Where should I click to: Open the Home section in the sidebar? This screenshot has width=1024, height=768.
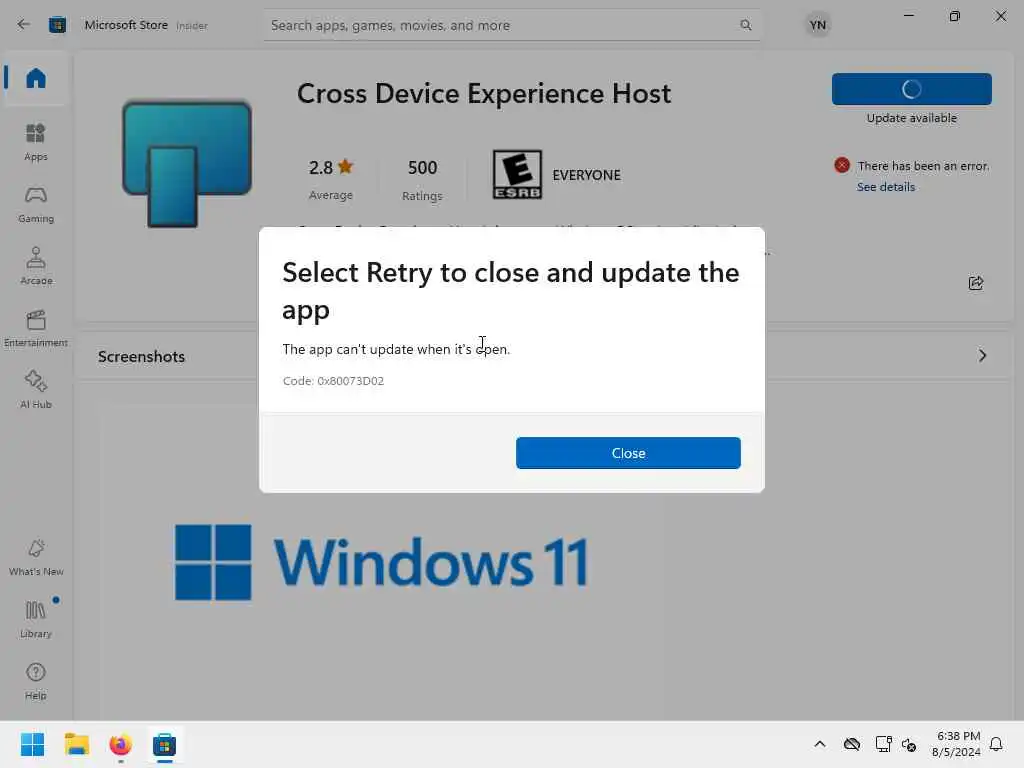point(36,78)
